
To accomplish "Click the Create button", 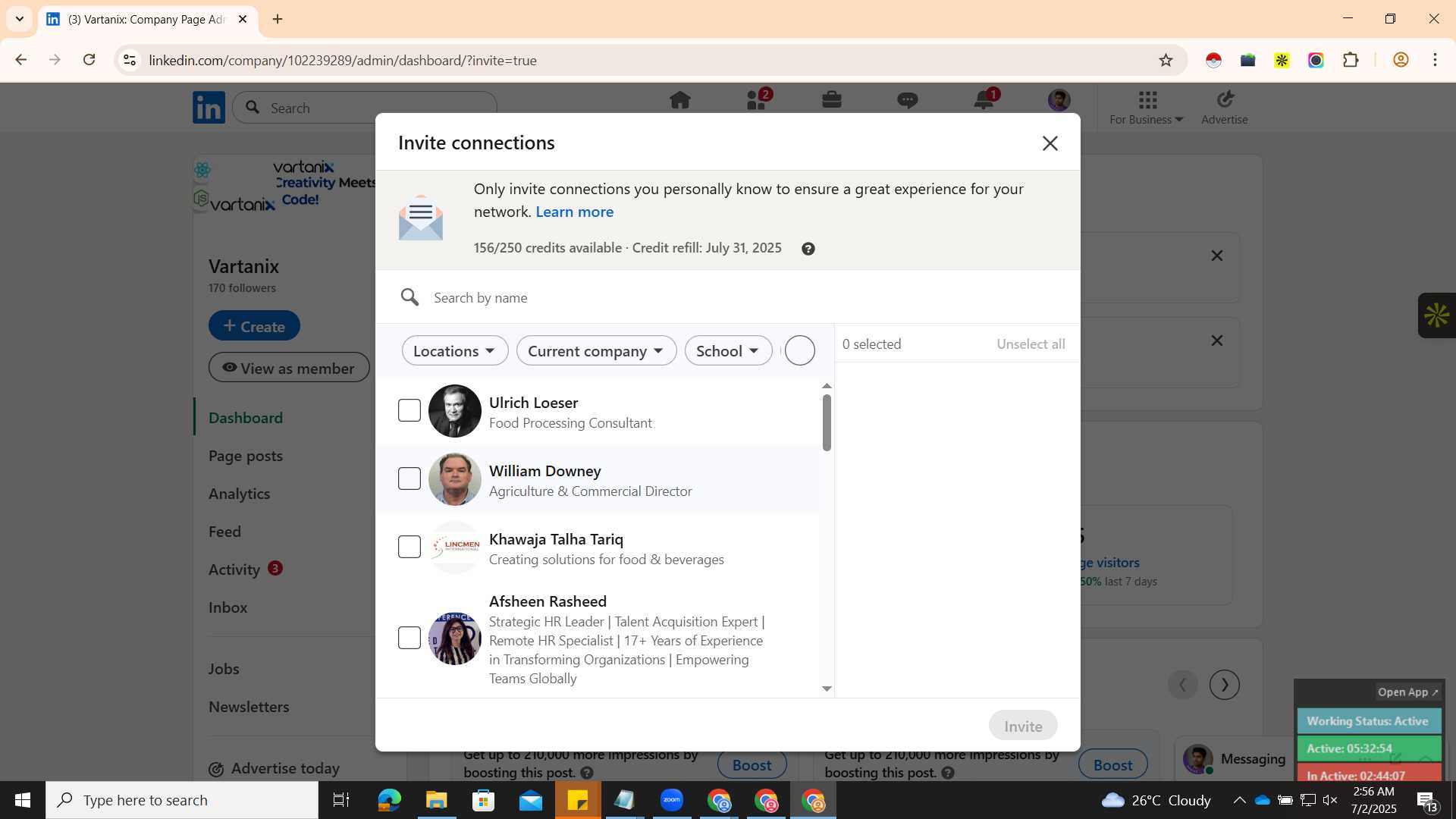I will point(254,326).
